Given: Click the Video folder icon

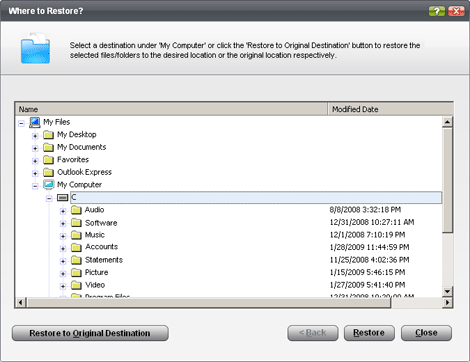Looking at the screenshot, I should 76,285.
